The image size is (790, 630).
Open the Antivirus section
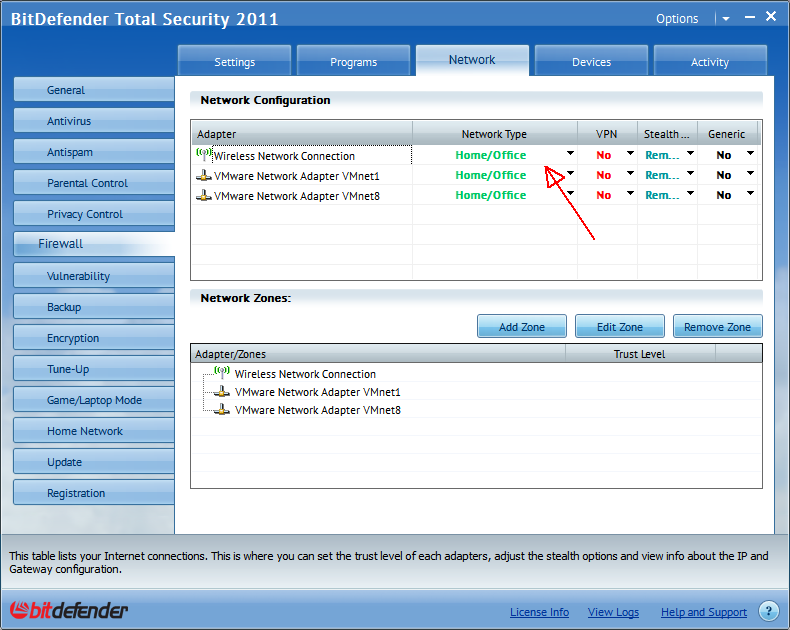[94, 120]
